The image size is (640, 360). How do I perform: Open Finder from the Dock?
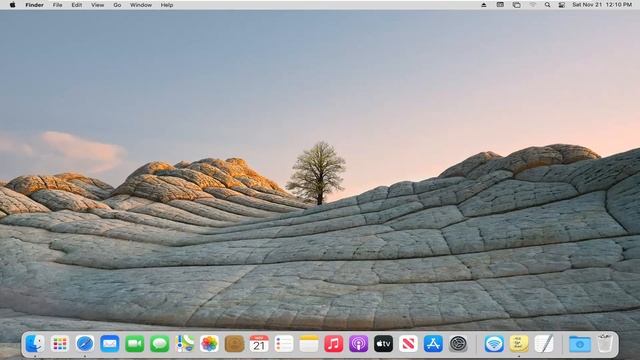point(35,344)
